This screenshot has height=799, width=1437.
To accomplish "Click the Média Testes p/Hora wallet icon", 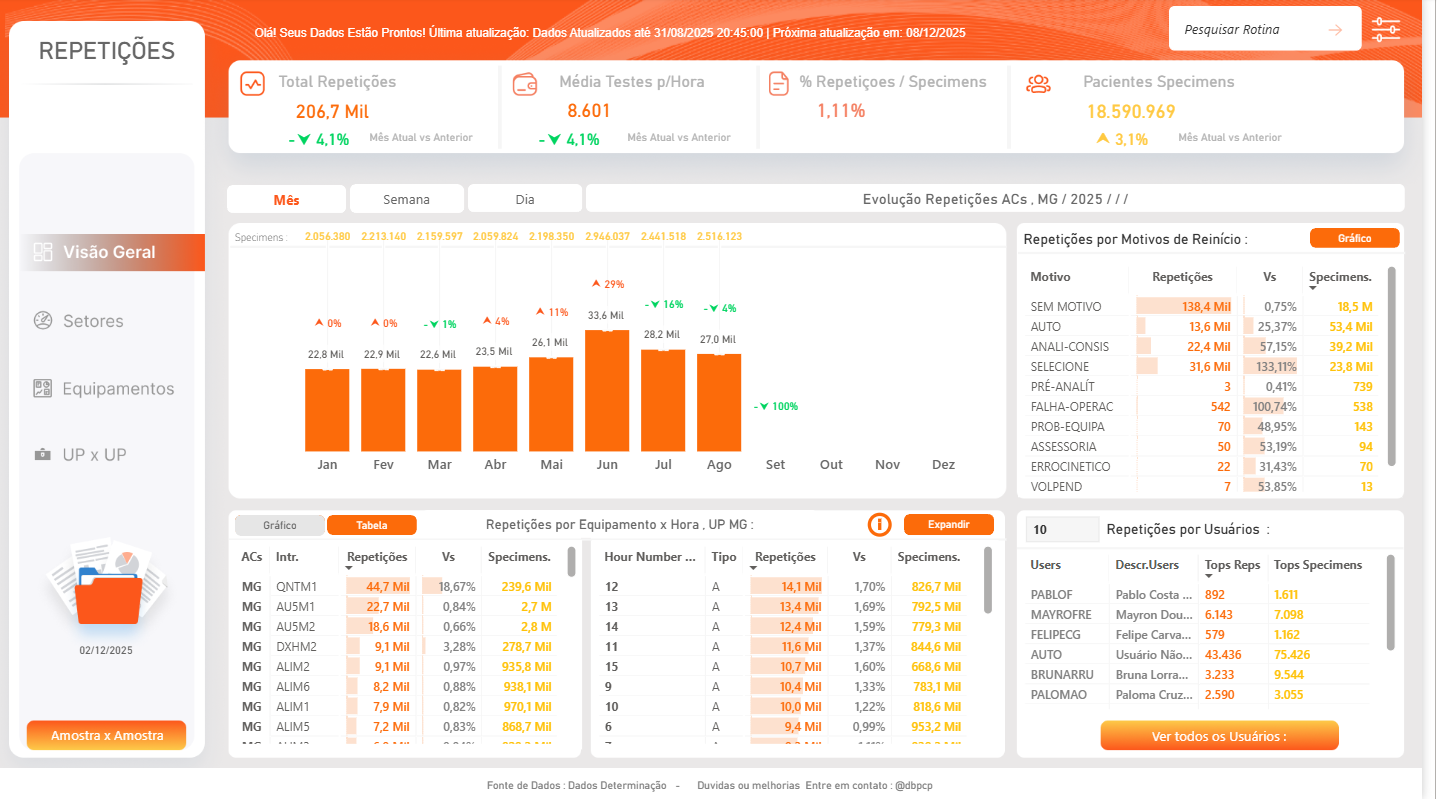I will (526, 84).
